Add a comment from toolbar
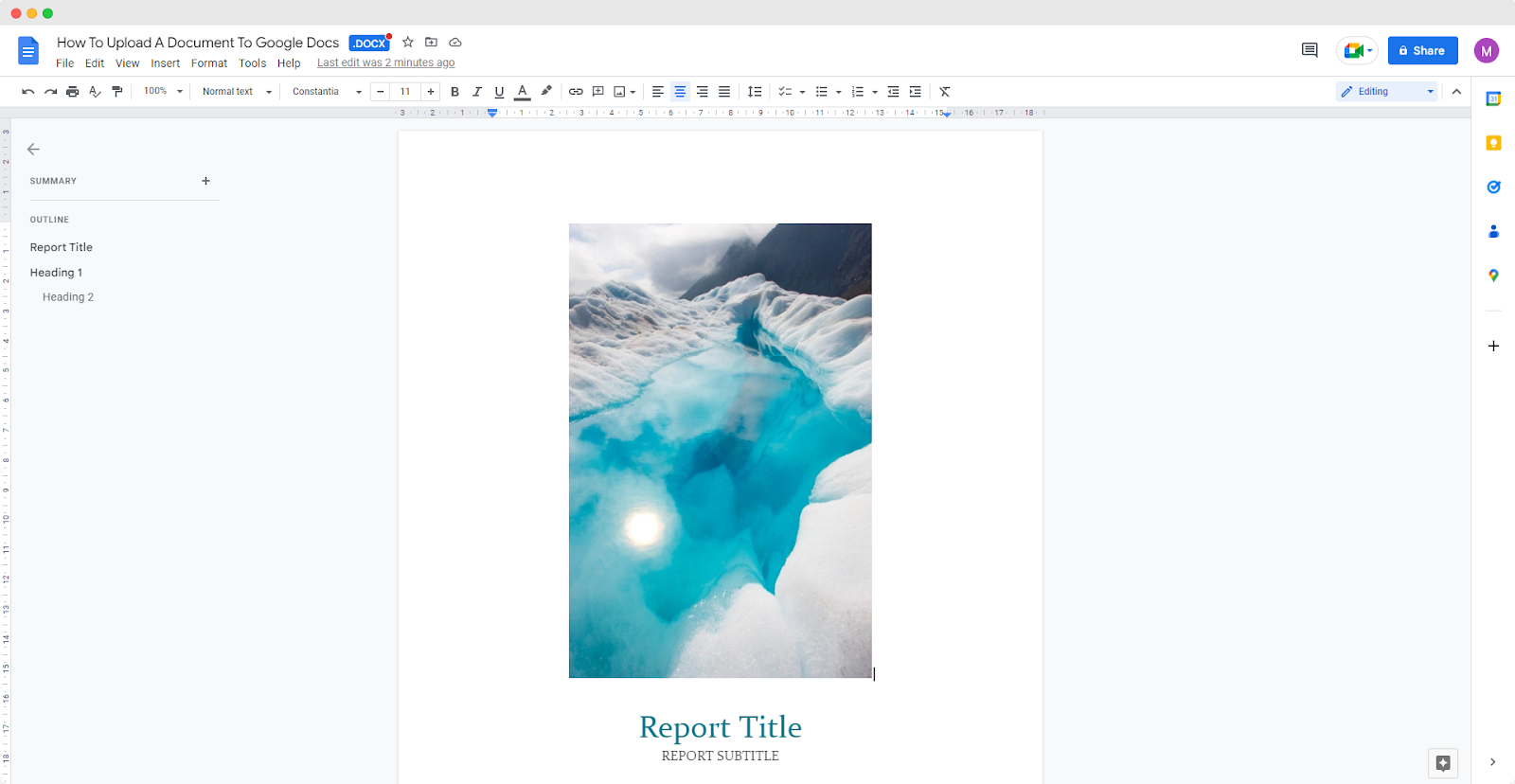Image resolution: width=1515 pixels, height=784 pixels. tap(598, 92)
